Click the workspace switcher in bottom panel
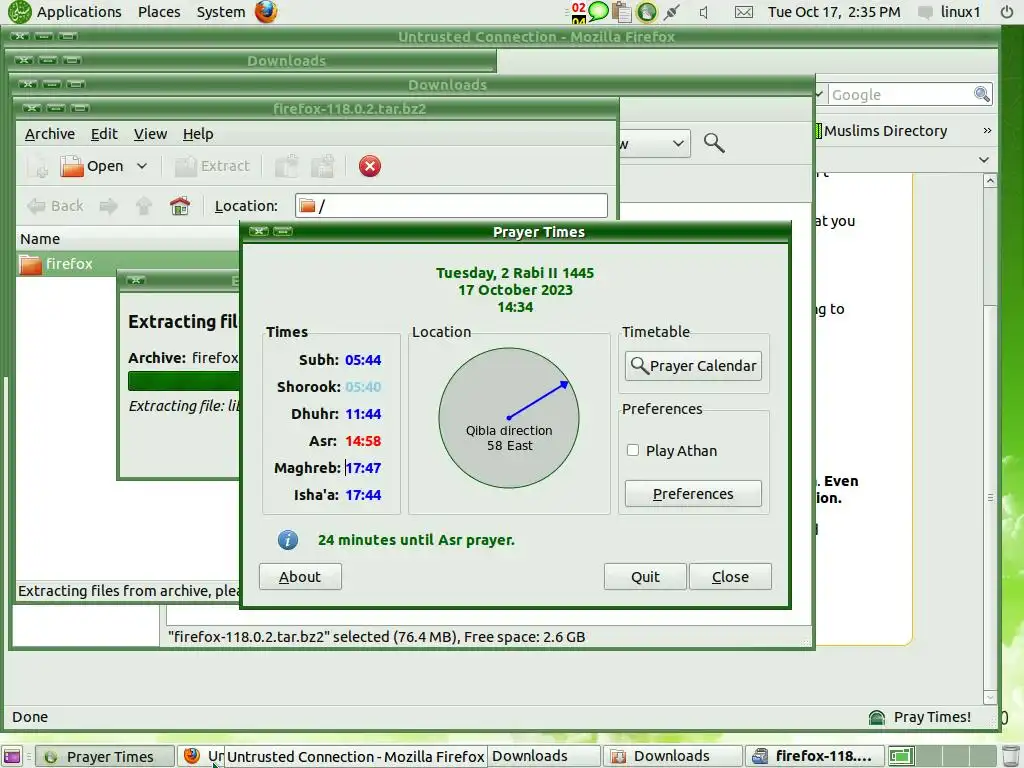 tap(941, 756)
